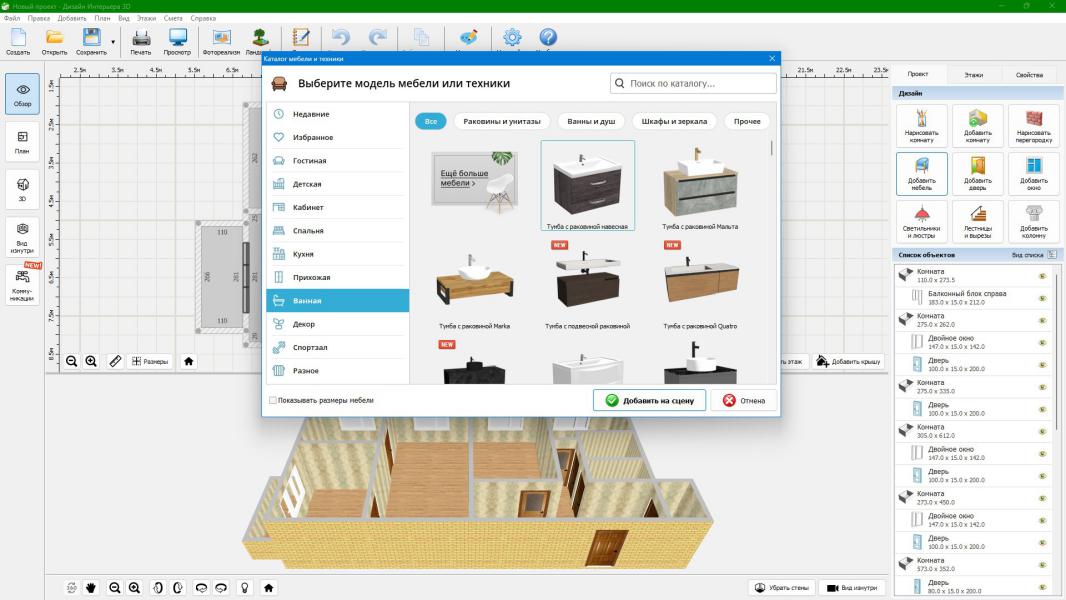The width and height of the screenshot is (1066, 600).
Task: Click the ruler measure tool icon
Action: coord(115,361)
